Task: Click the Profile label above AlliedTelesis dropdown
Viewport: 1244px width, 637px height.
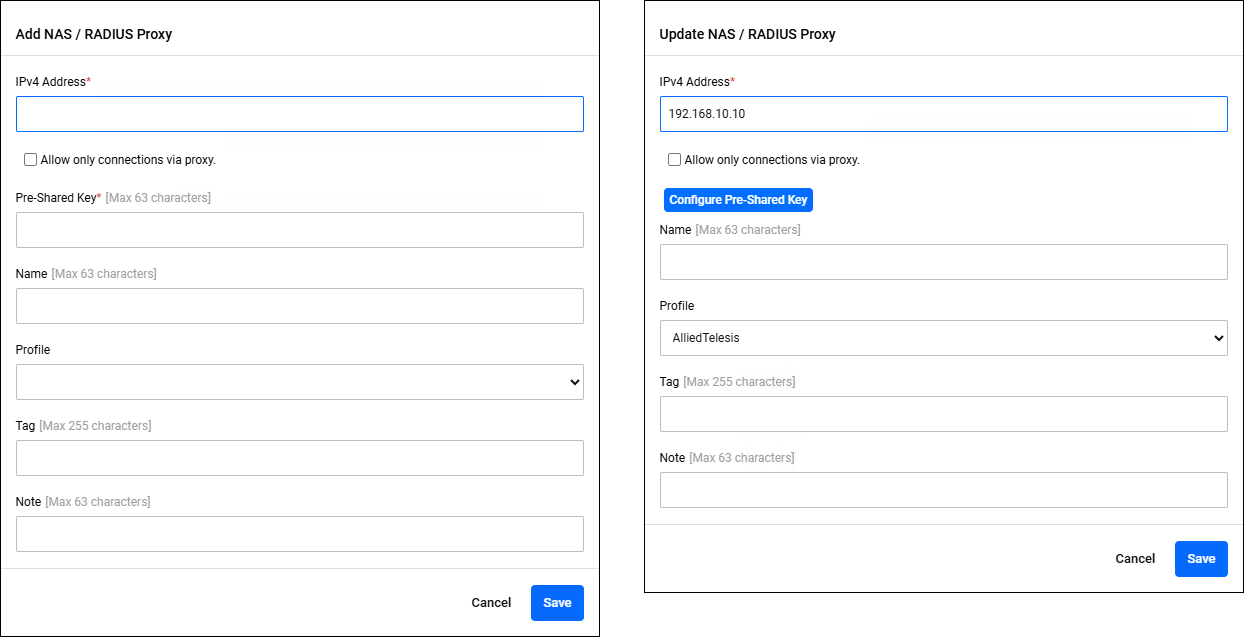Action: (x=677, y=306)
